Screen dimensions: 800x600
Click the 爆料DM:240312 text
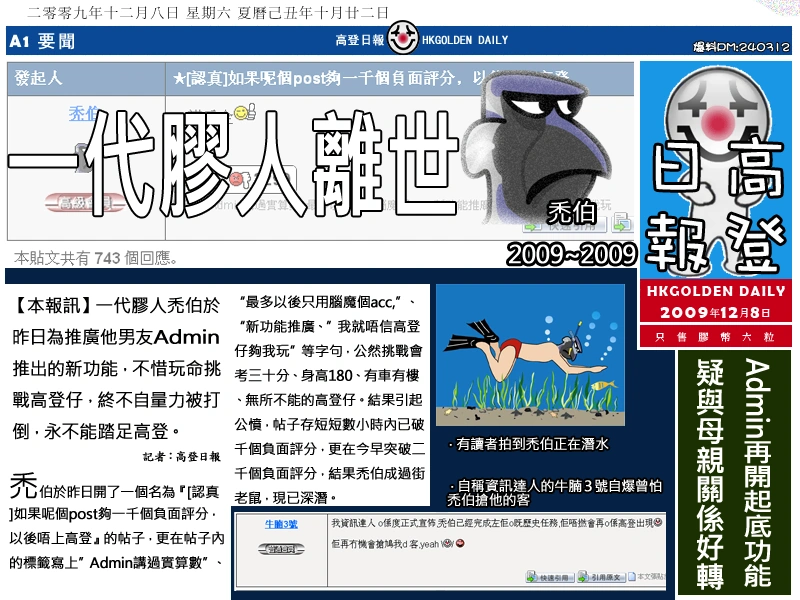[x=741, y=47]
